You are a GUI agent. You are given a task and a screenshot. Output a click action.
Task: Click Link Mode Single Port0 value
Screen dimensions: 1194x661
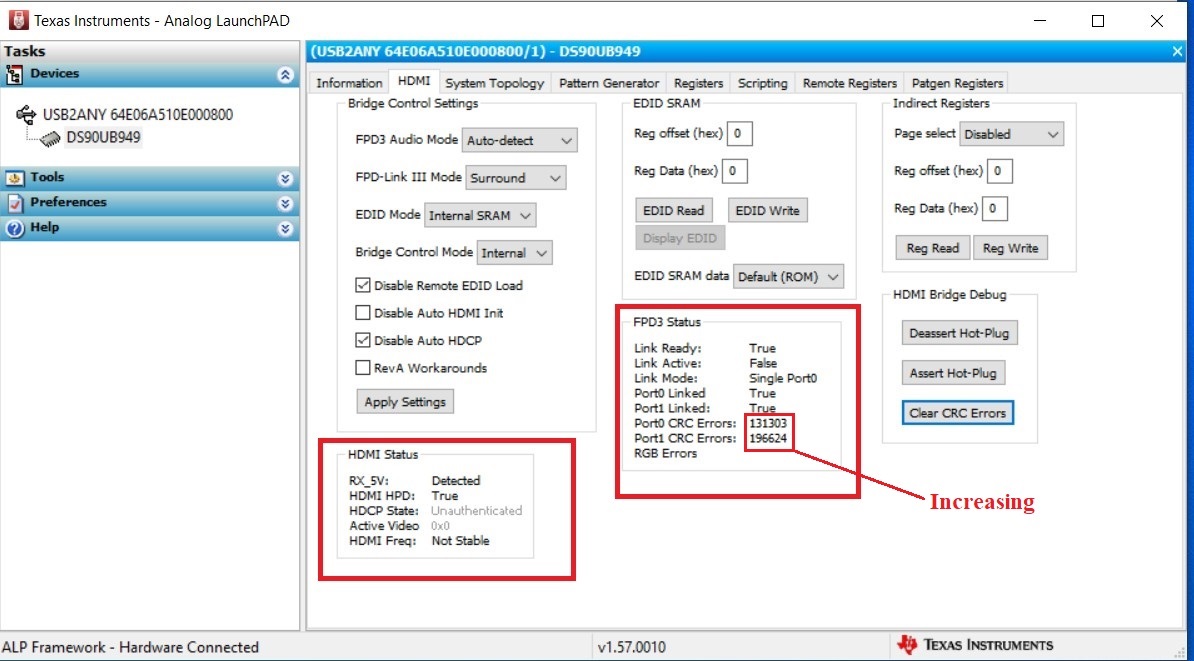(783, 378)
